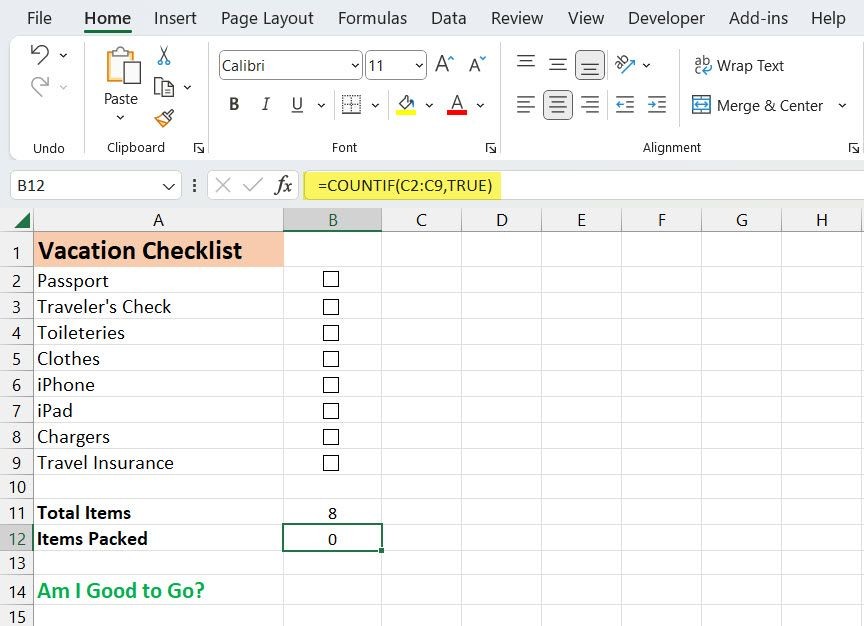Image resolution: width=864 pixels, height=626 pixels.
Task: Open the Fill Color palette arrow
Action: coord(429,105)
